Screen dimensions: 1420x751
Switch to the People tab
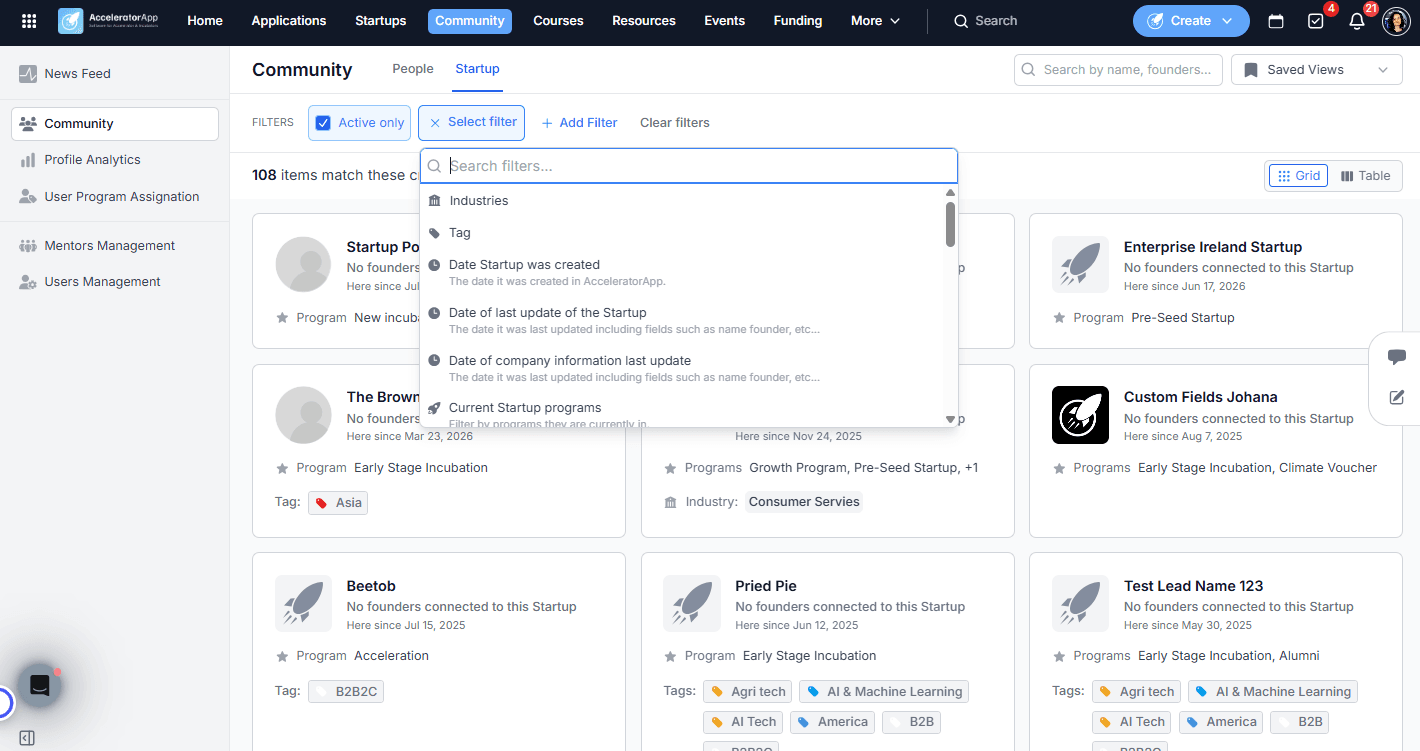pyautogui.click(x=413, y=69)
